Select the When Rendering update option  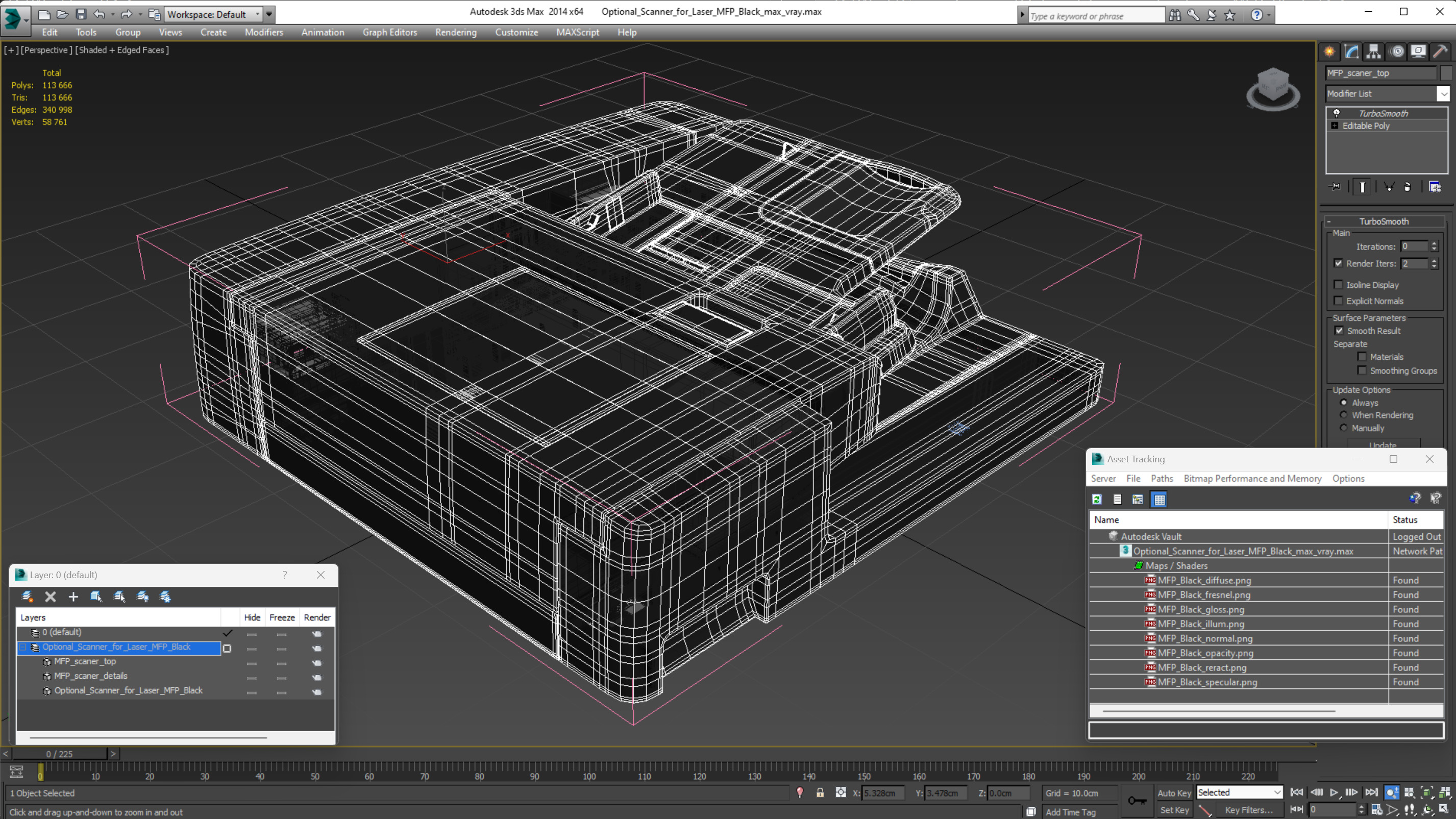[x=1344, y=415]
